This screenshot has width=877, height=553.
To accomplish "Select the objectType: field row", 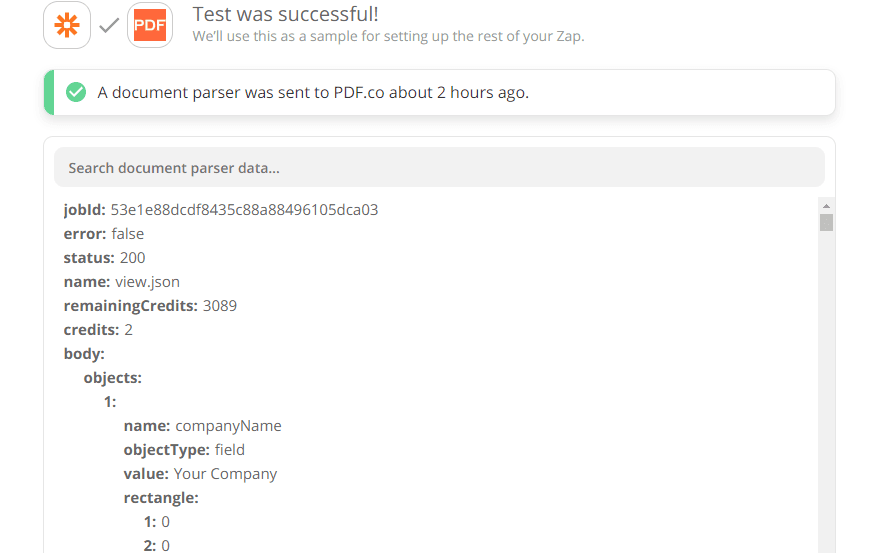I will tap(184, 450).
